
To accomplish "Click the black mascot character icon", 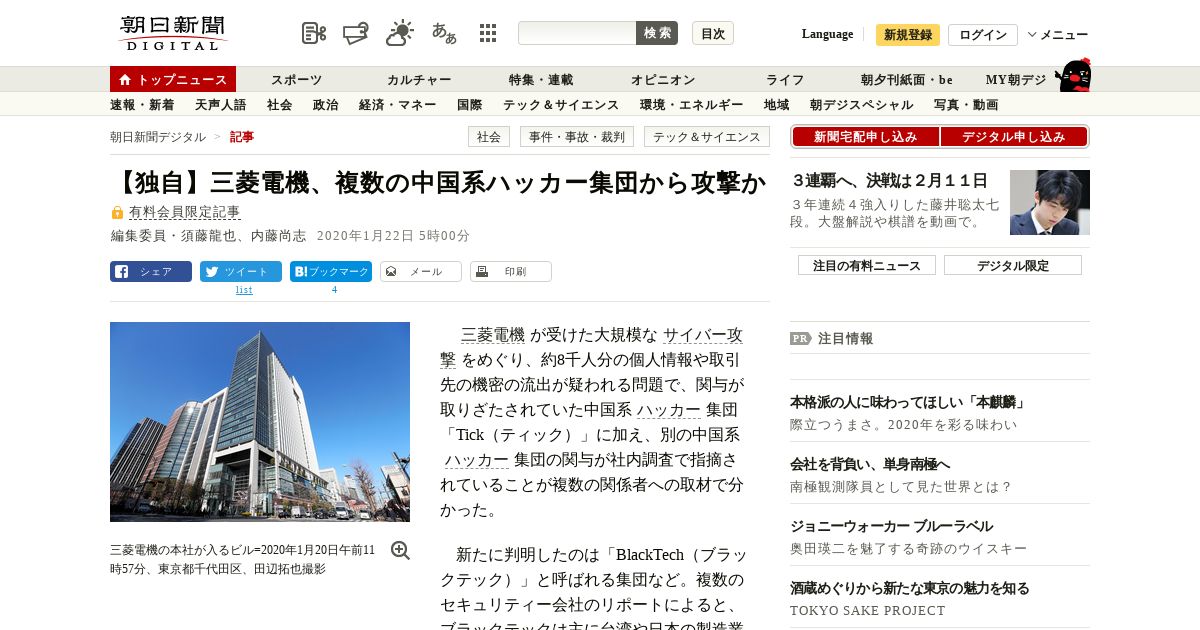I will [1073, 76].
